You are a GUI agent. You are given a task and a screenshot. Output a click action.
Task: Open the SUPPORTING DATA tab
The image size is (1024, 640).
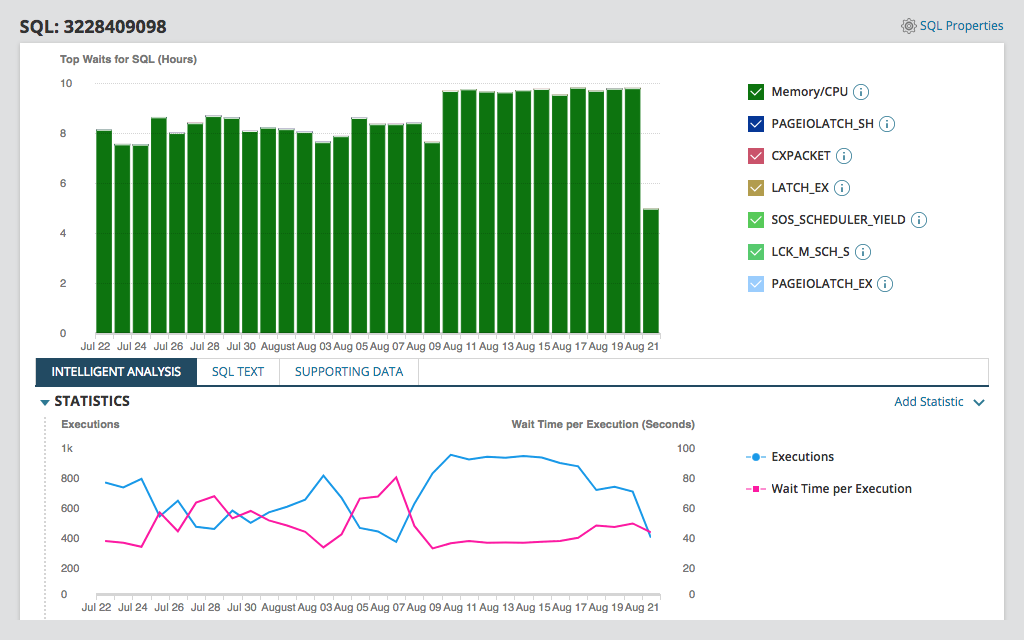pos(349,372)
